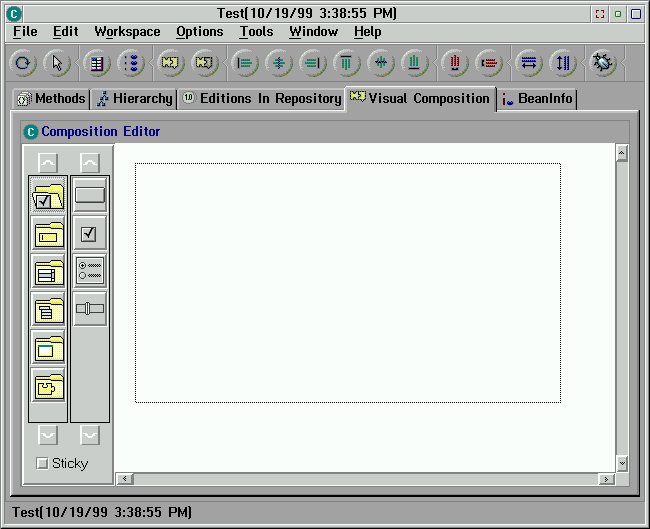Pick the plain button bean from palette

(90, 196)
